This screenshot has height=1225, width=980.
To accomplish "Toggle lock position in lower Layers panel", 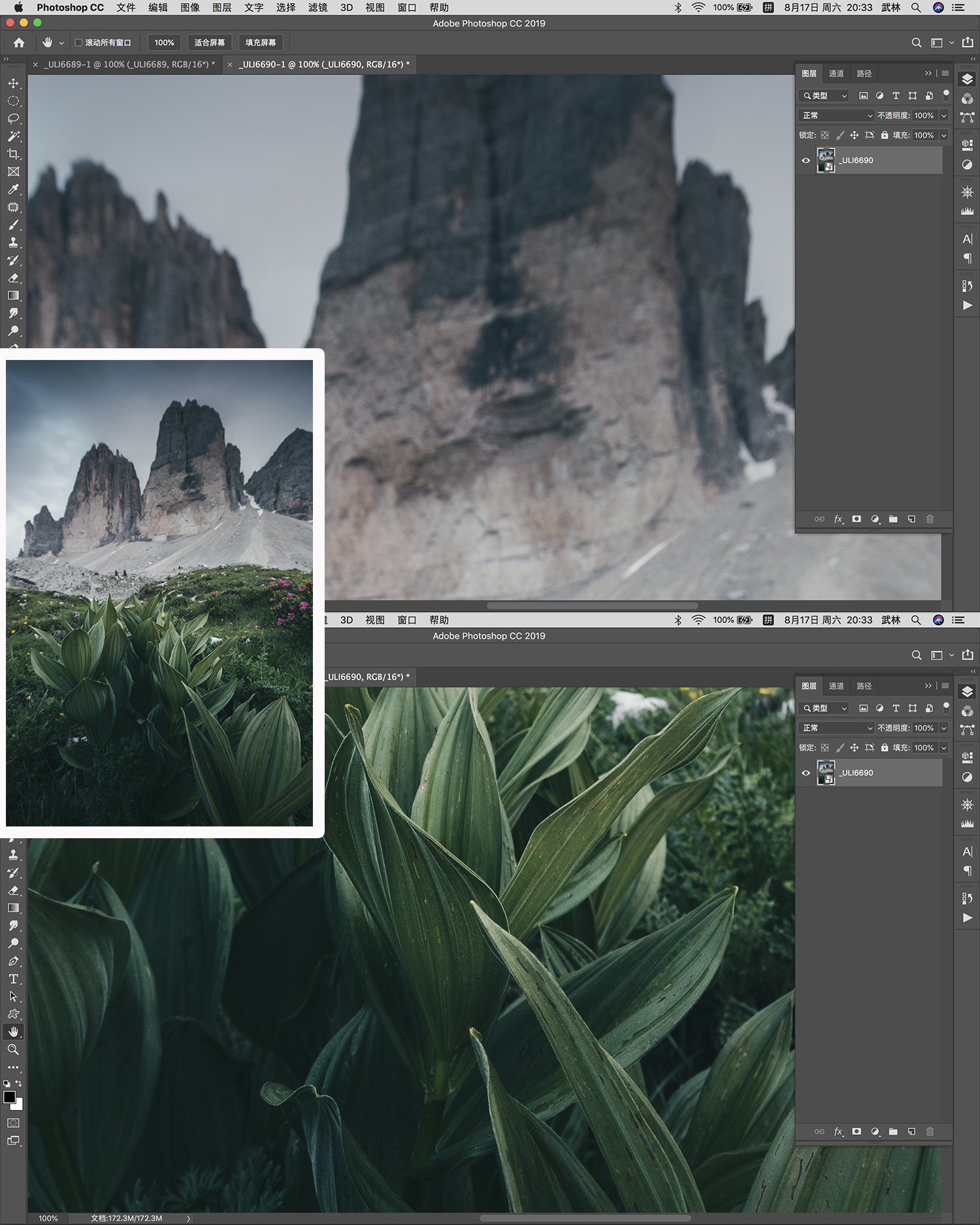I will (854, 747).
